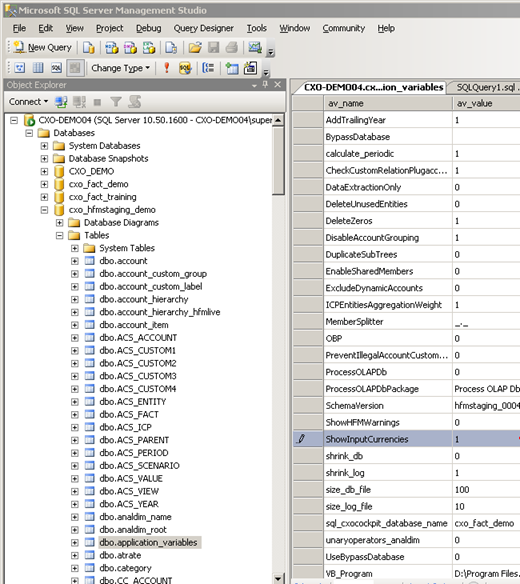Click the Analysis Services MDX Query icon
The width and height of the screenshot is (520, 584).
(112, 48)
